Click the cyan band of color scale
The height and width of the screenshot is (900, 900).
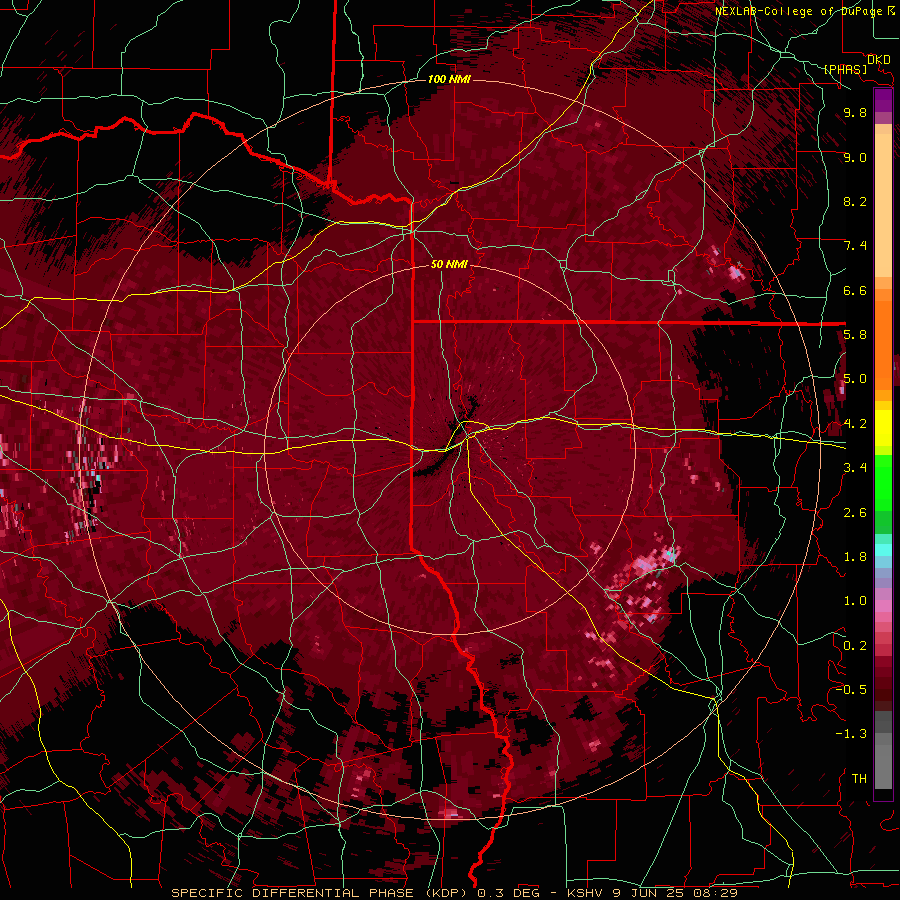(883, 550)
